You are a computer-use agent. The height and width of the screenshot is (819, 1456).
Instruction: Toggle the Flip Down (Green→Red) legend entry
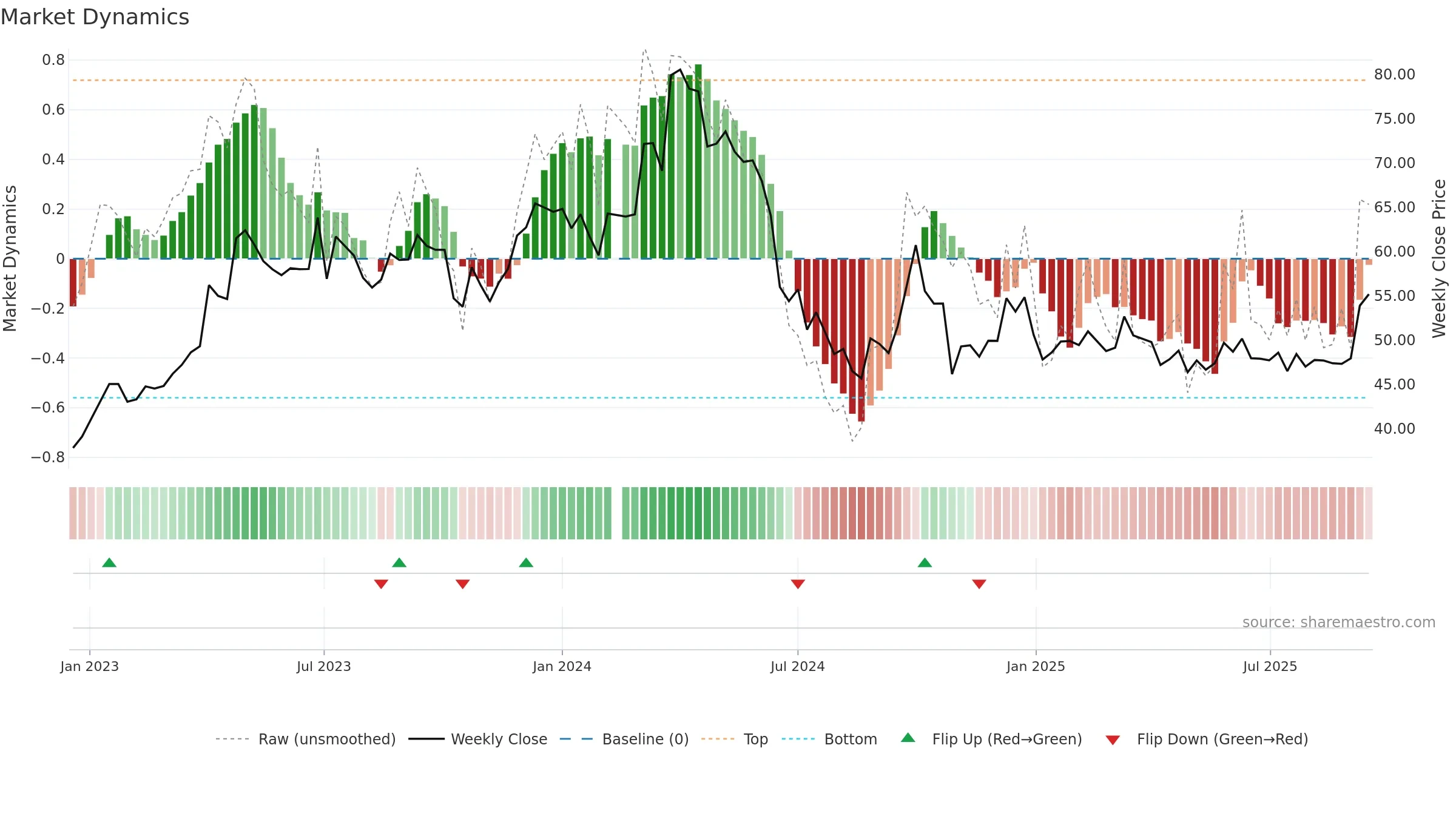click(1206, 739)
